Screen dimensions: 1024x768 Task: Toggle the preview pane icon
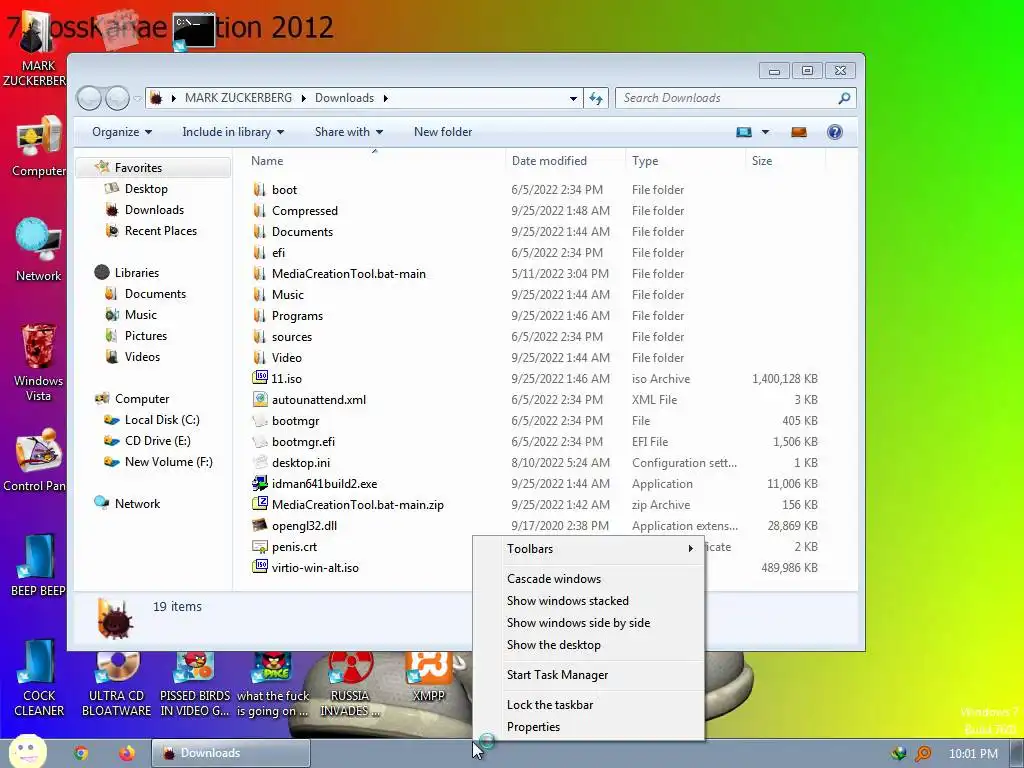(799, 132)
